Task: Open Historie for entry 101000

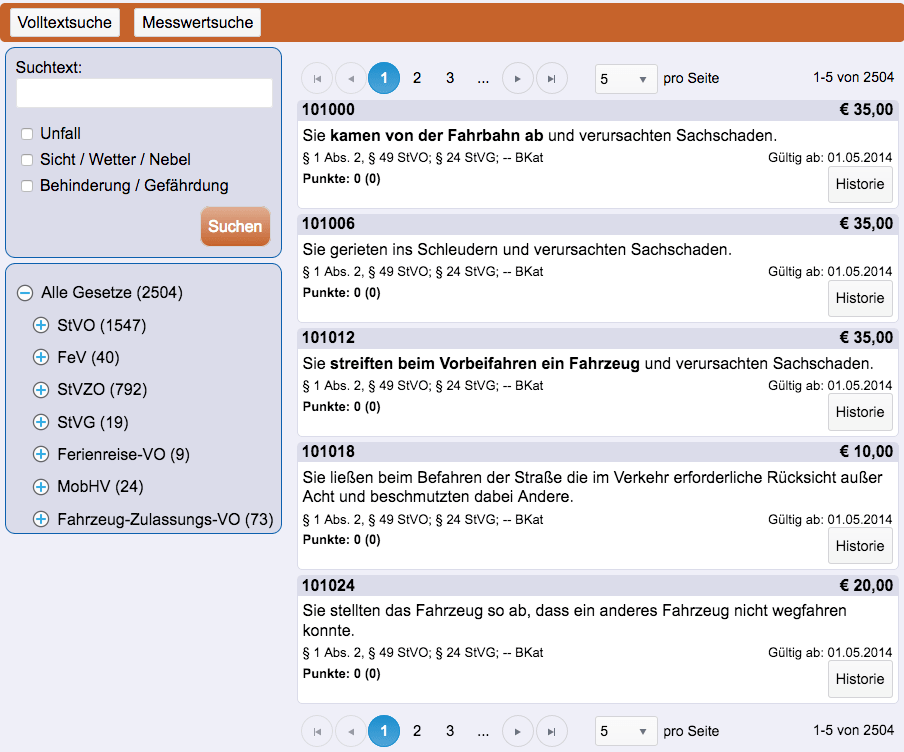Action: (860, 184)
